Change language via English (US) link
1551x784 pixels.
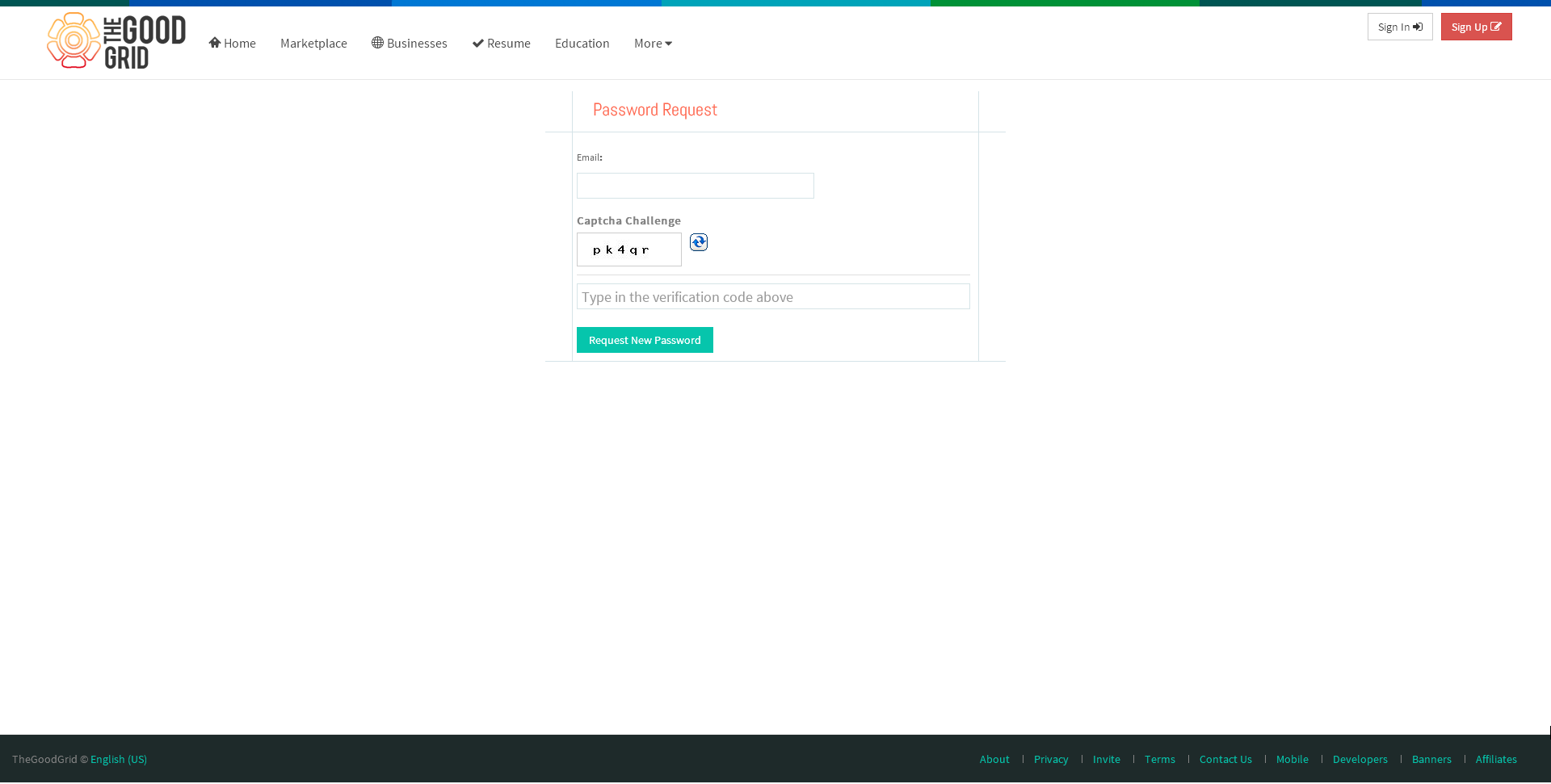pyautogui.click(x=119, y=759)
